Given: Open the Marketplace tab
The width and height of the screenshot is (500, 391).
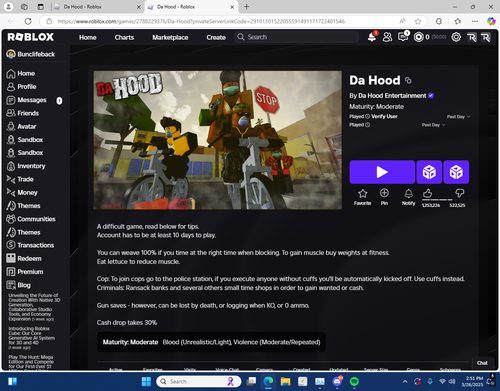Looking at the screenshot, I should point(170,37).
